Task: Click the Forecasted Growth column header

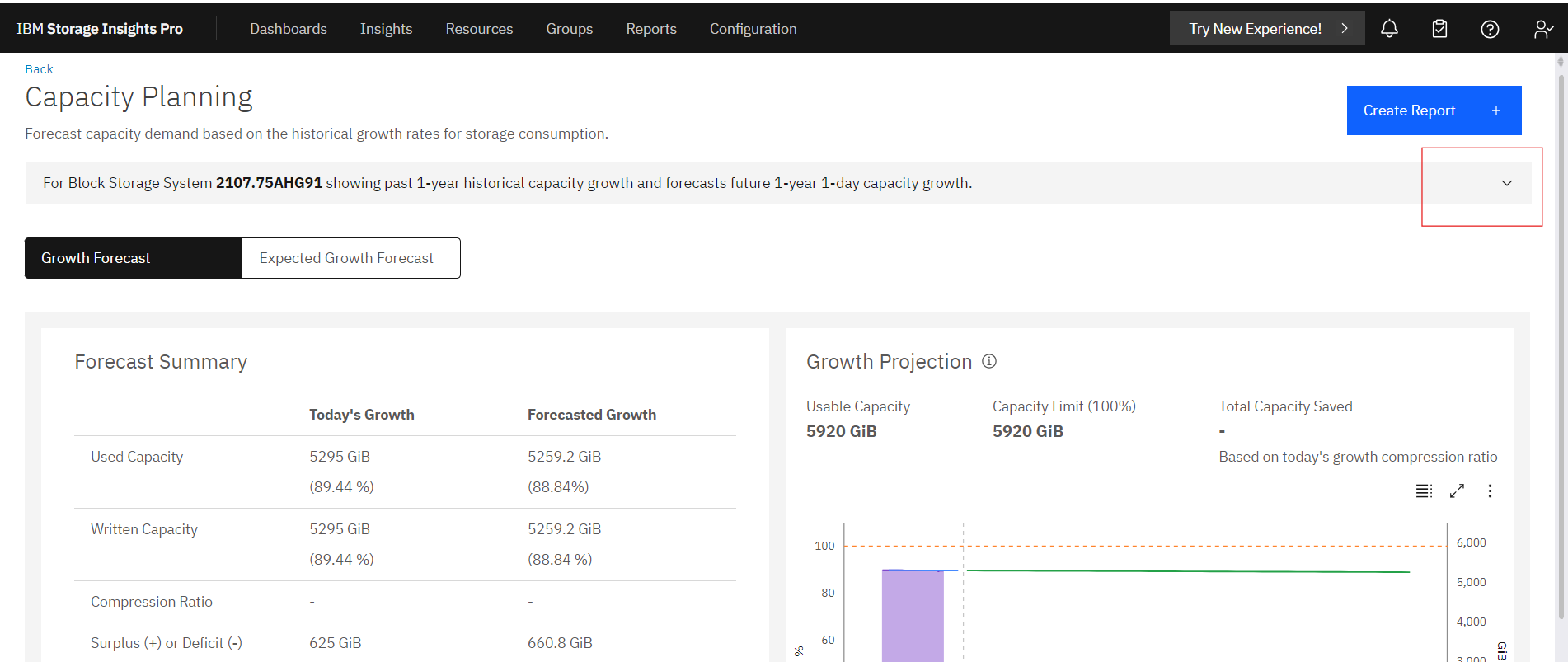Action: click(x=592, y=415)
